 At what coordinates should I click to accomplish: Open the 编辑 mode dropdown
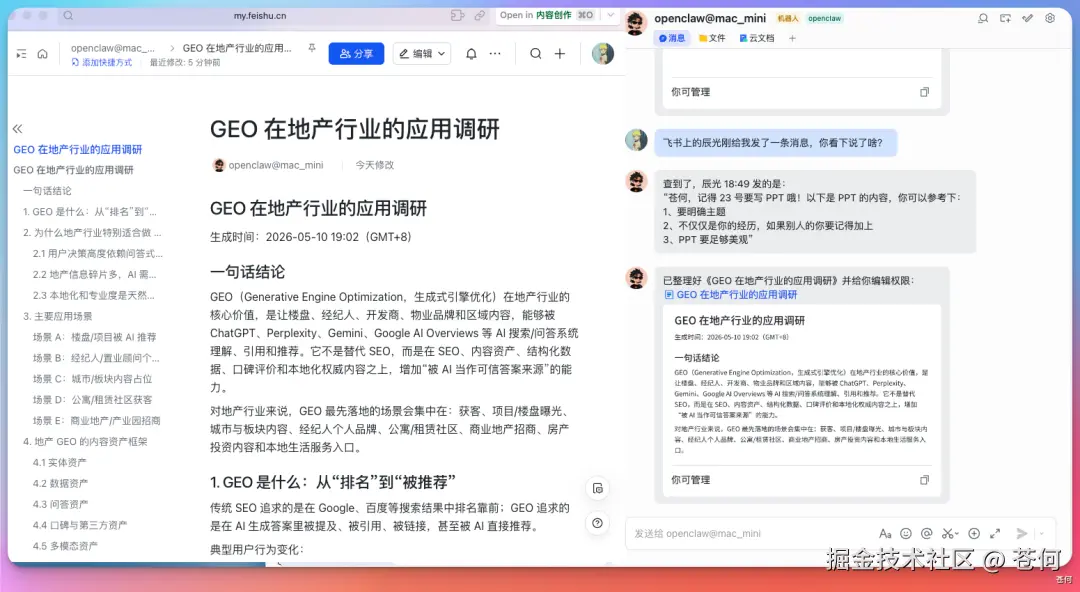point(422,54)
